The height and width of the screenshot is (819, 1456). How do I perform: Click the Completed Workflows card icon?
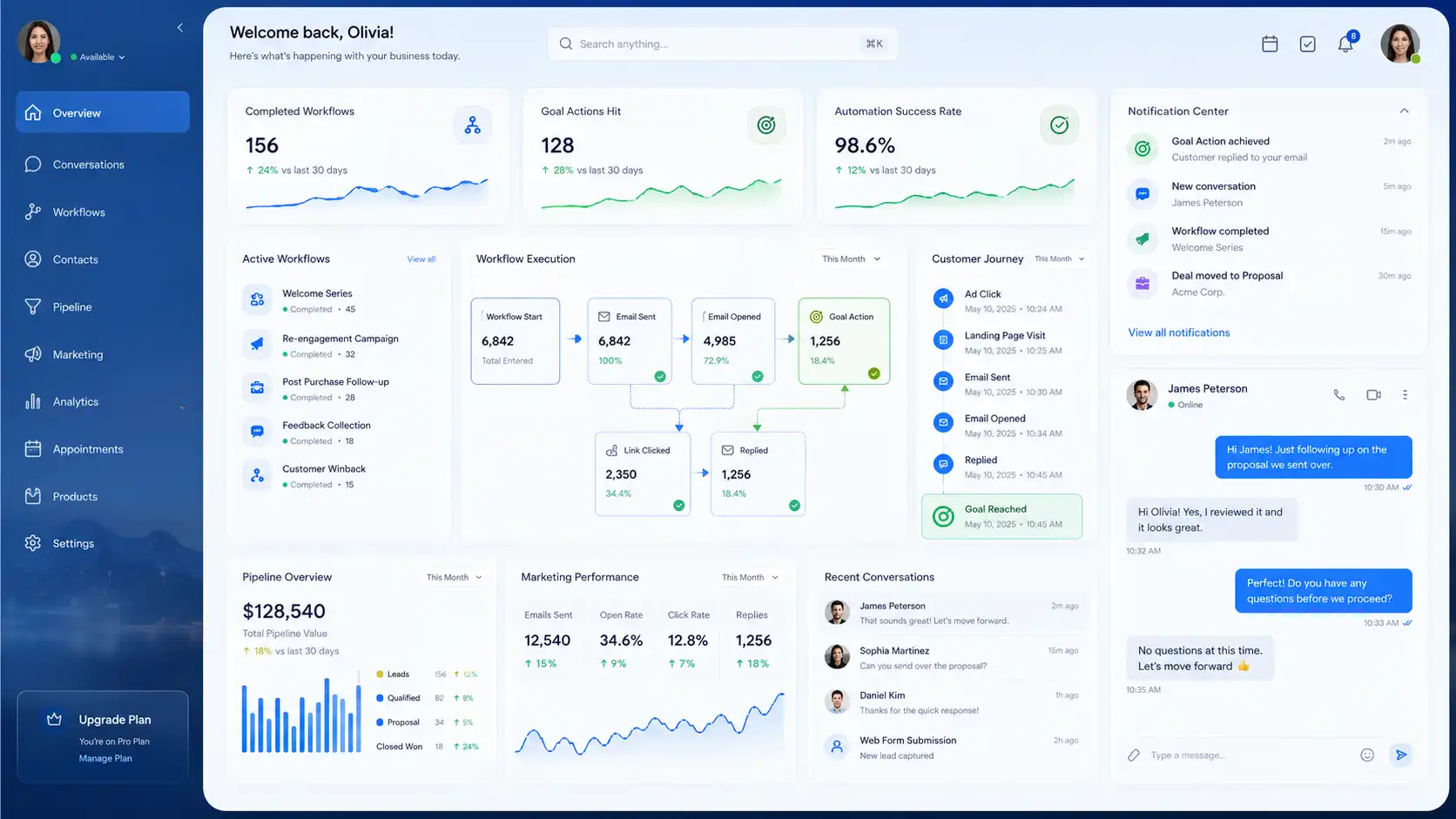[472, 125]
